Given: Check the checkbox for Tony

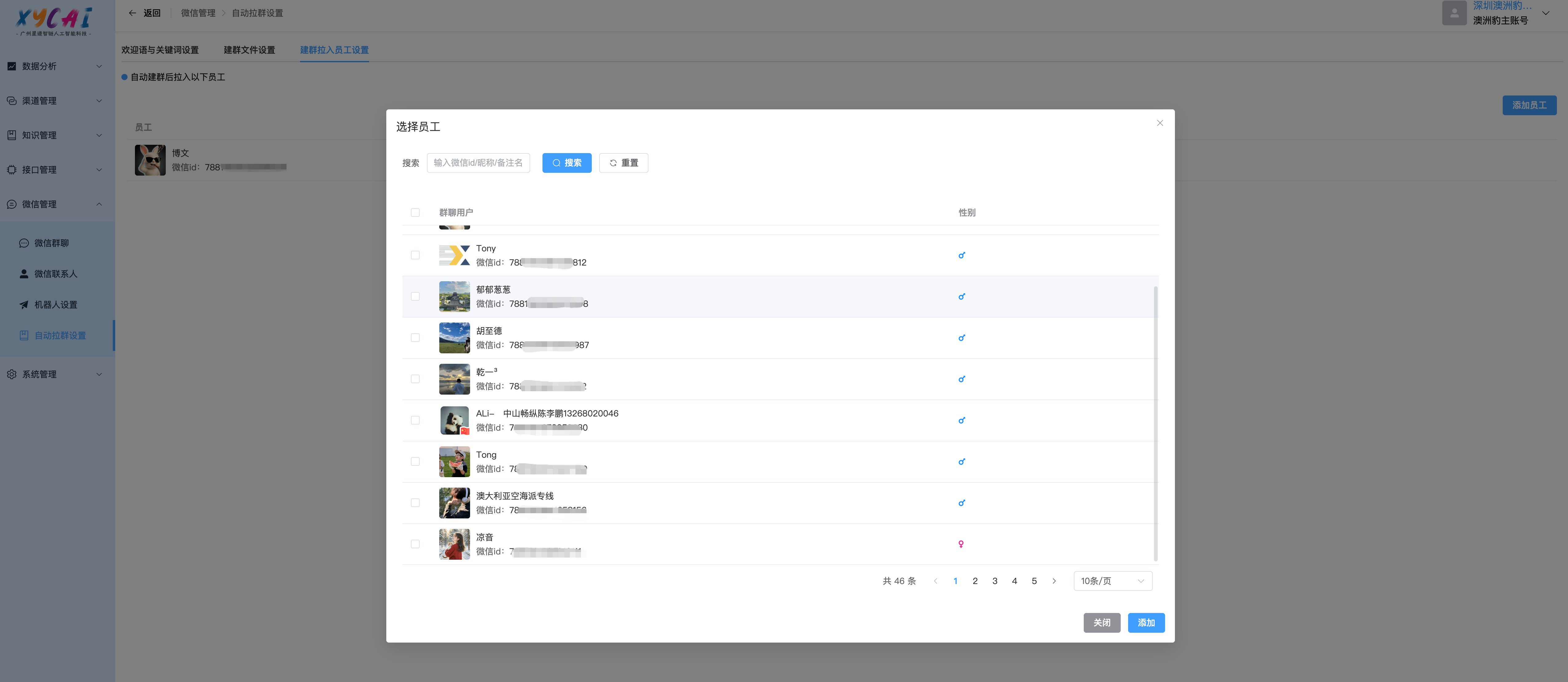Looking at the screenshot, I should [415, 255].
